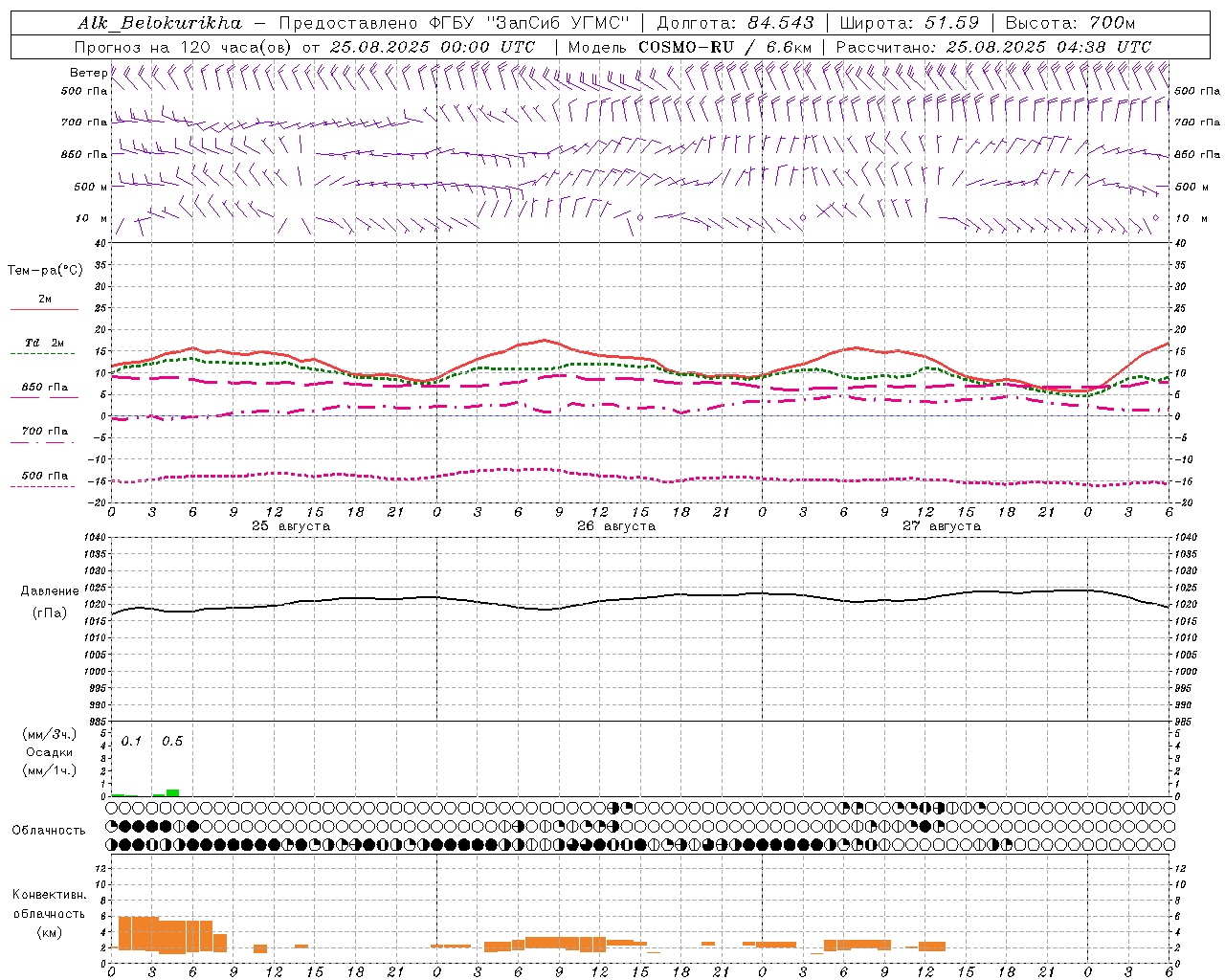
Task: Select '700 гПа' entry in the temperature legend
Action: [45, 432]
